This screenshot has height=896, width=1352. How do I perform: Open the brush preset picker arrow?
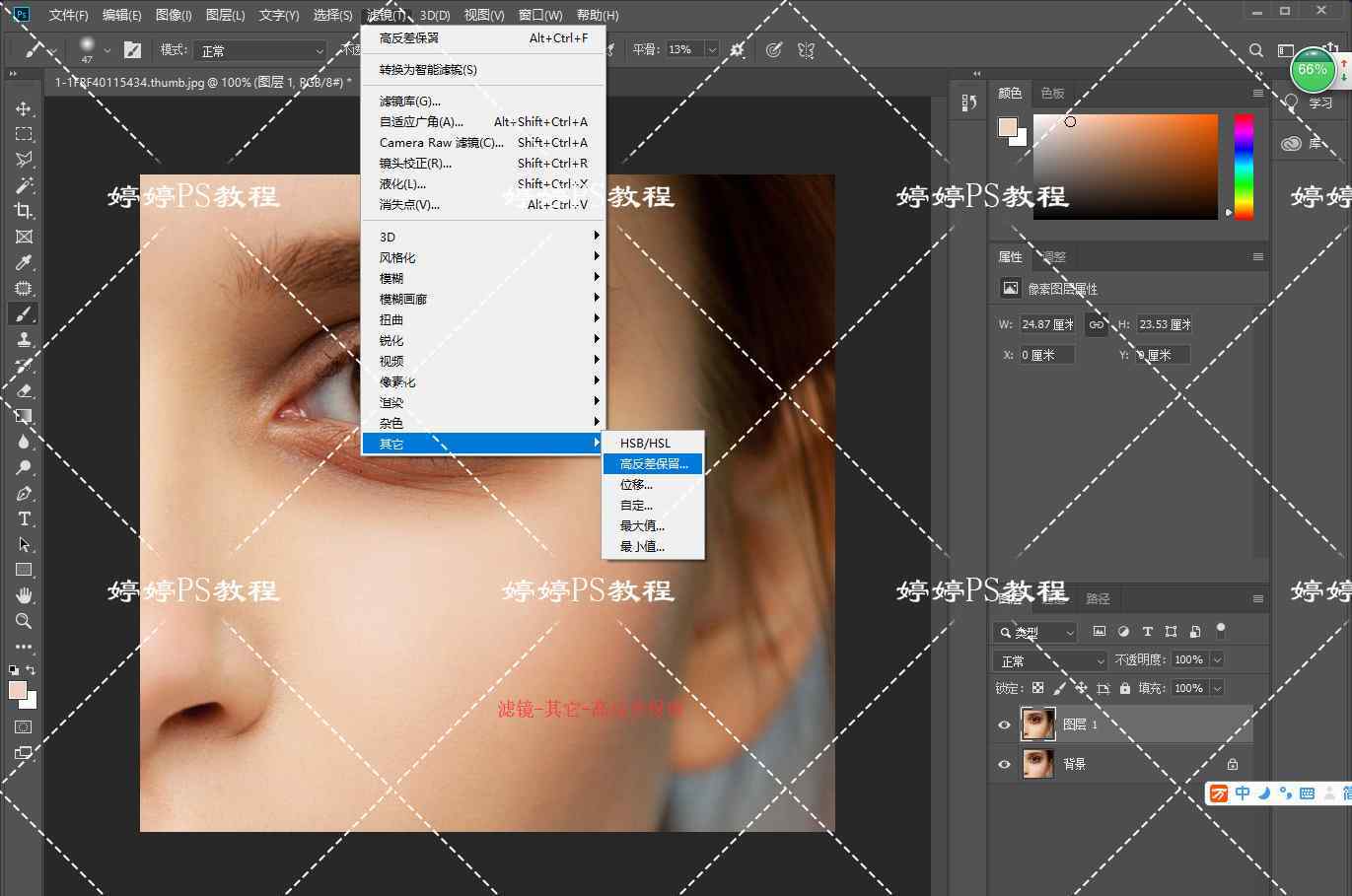(x=107, y=50)
